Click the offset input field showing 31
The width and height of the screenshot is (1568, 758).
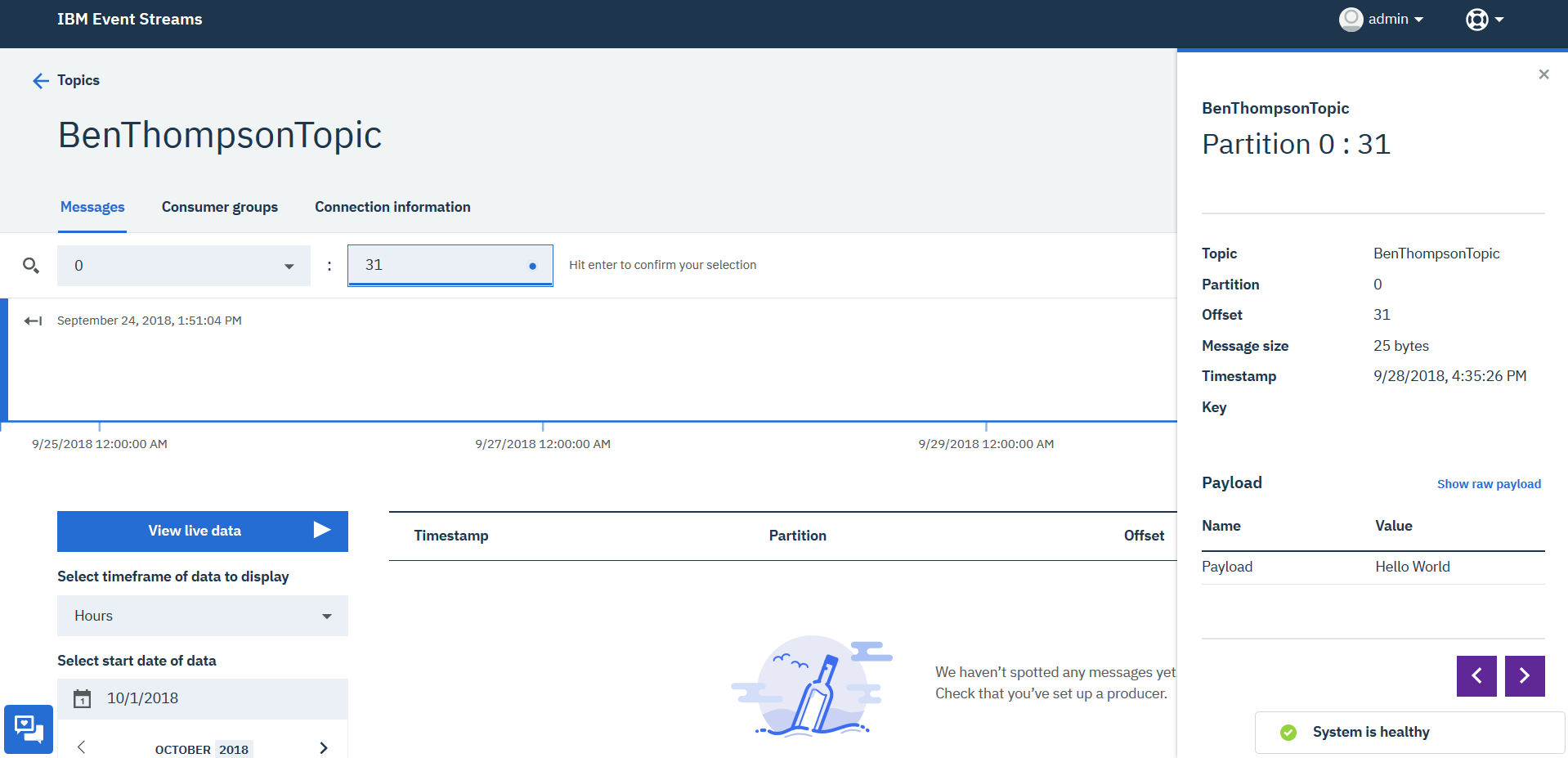(x=450, y=266)
